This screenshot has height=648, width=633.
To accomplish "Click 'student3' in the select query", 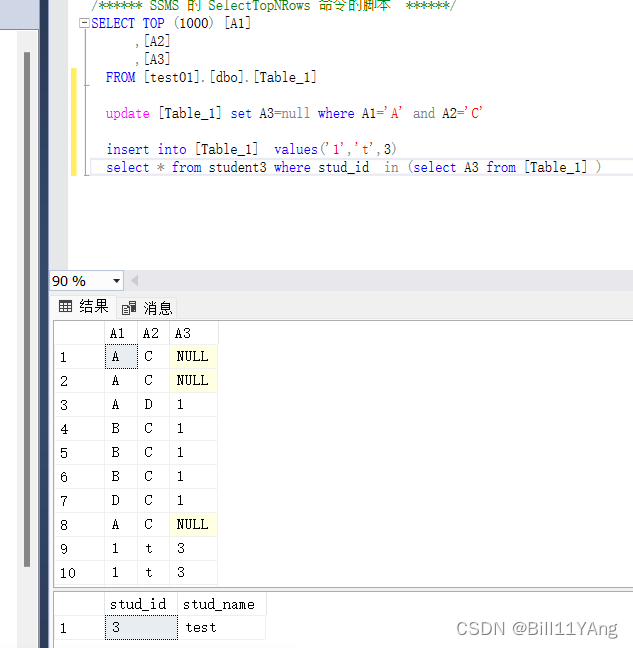I will click(x=237, y=167).
